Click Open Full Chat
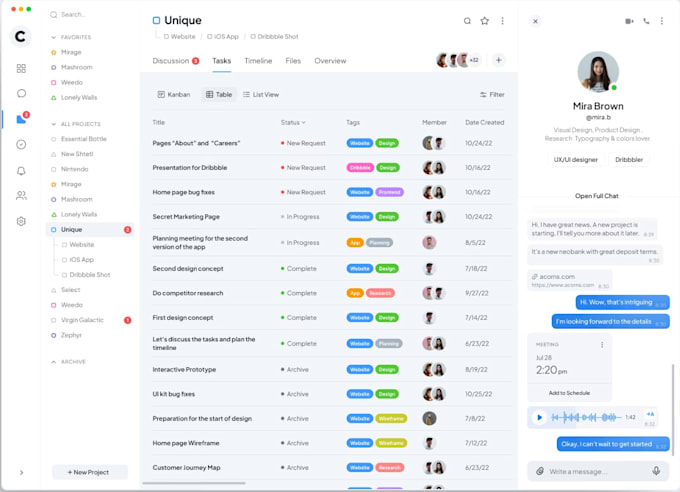The height and width of the screenshot is (492, 680). [597, 196]
